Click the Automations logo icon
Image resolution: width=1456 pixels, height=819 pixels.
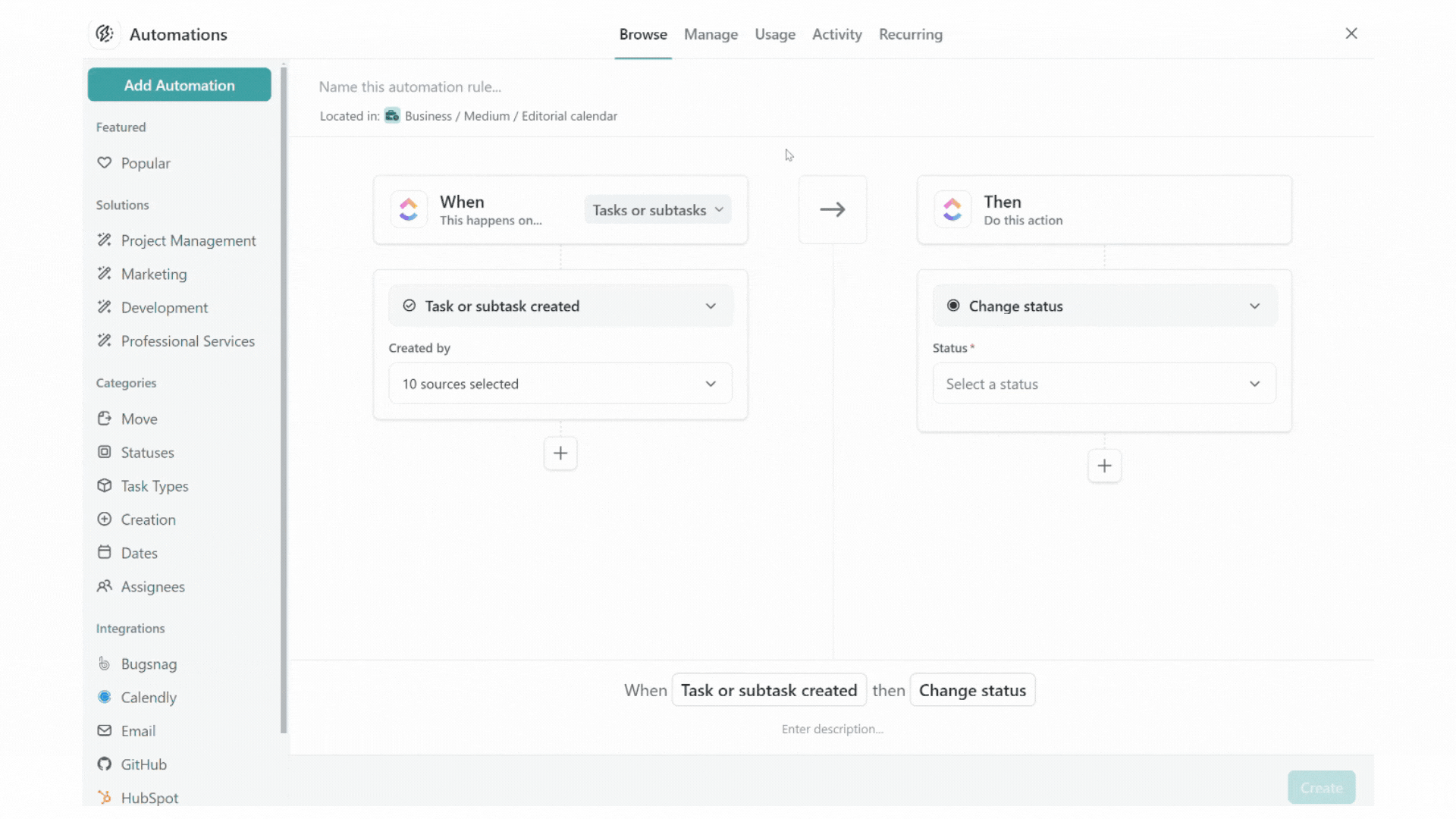pyautogui.click(x=105, y=34)
